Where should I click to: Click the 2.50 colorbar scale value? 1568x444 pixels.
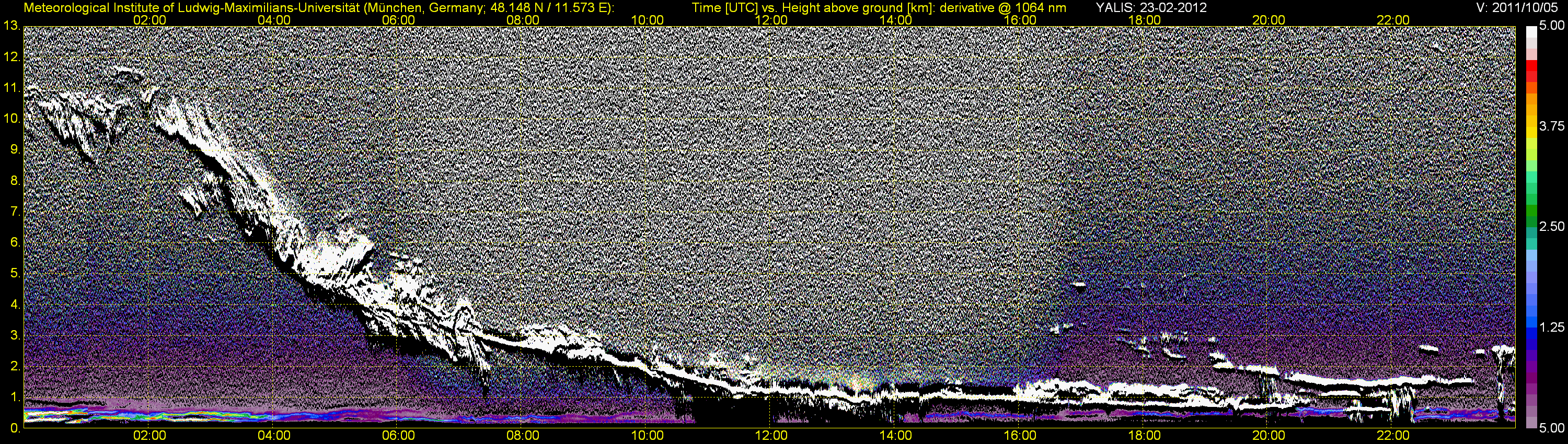(1552, 226)
